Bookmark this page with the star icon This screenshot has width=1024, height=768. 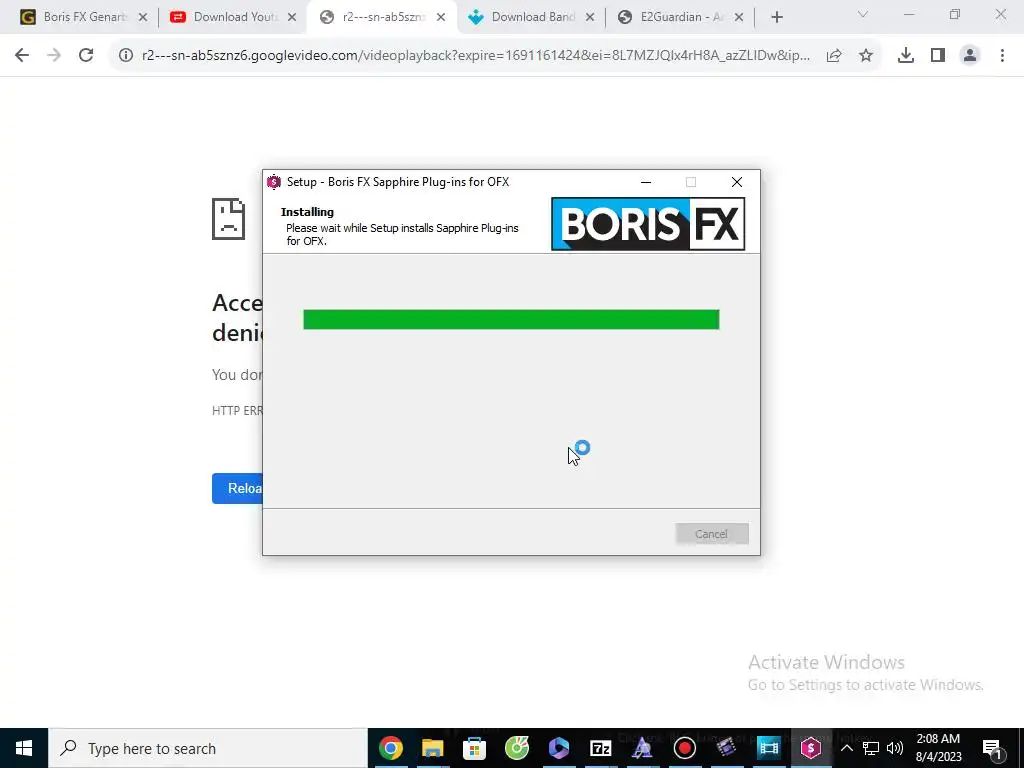click(x=866, y=56)
